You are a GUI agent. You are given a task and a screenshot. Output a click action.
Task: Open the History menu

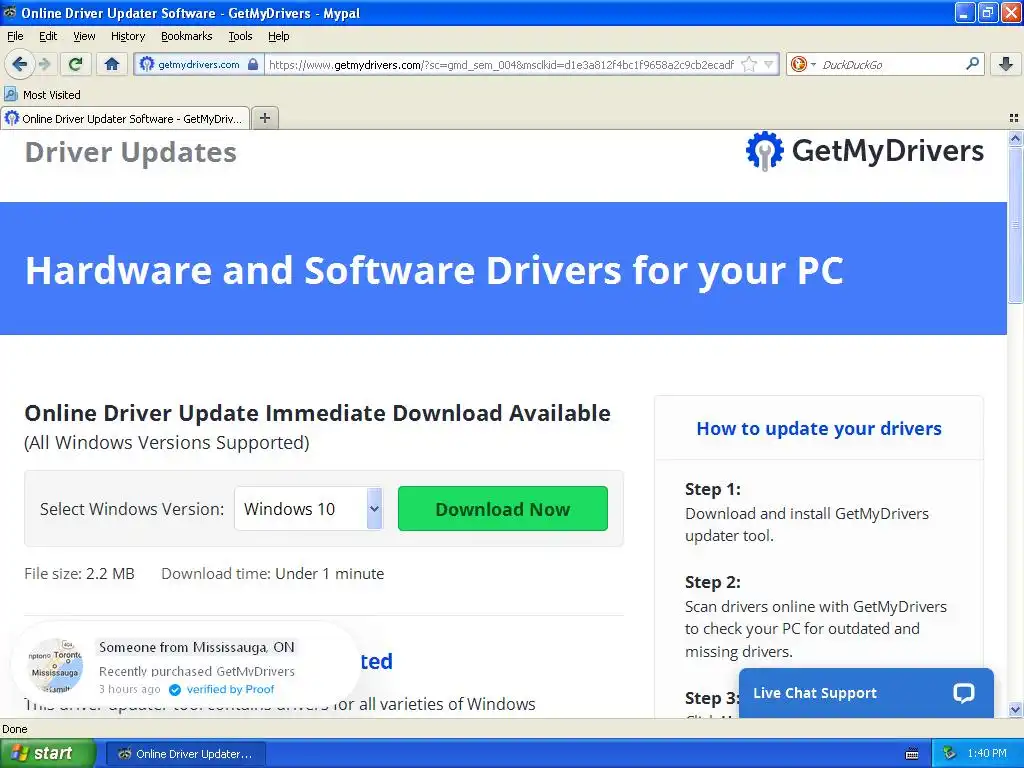(127, 36)
